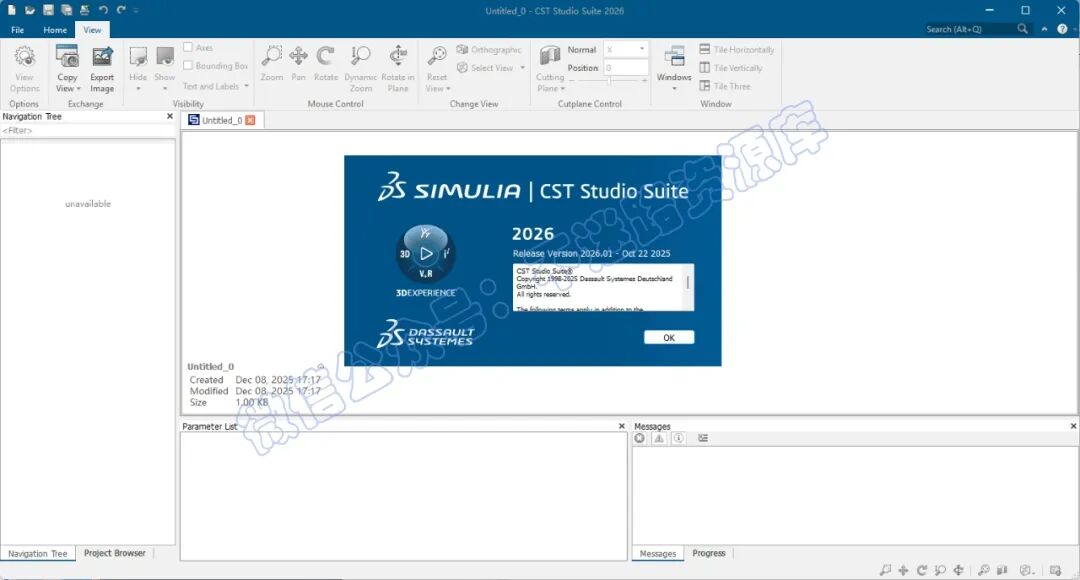Screen dimensions: 1080x580
Task: Select the Rotate mouse control tool
Action: (326, 63)
